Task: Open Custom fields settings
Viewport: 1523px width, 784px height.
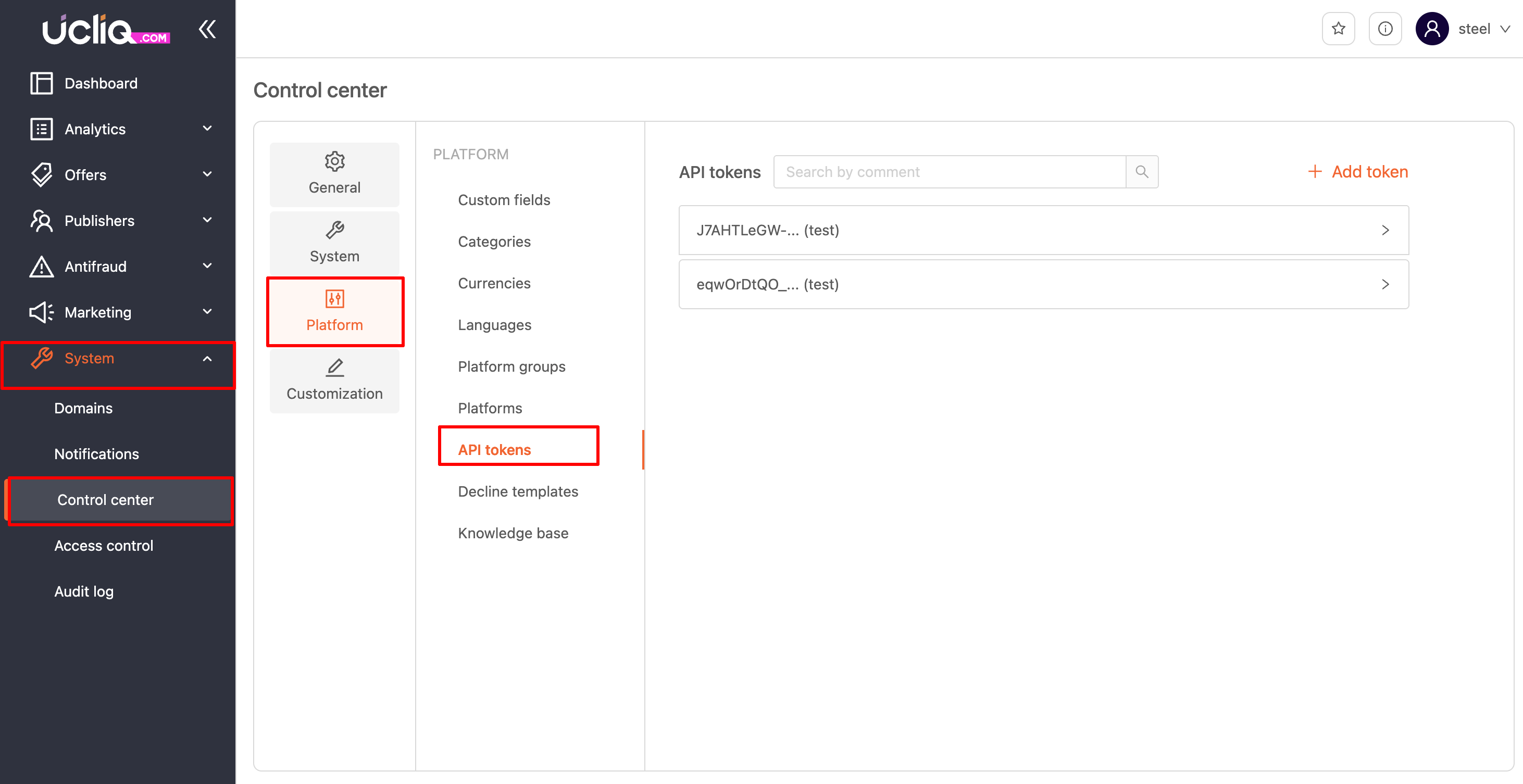Action: 504,200
